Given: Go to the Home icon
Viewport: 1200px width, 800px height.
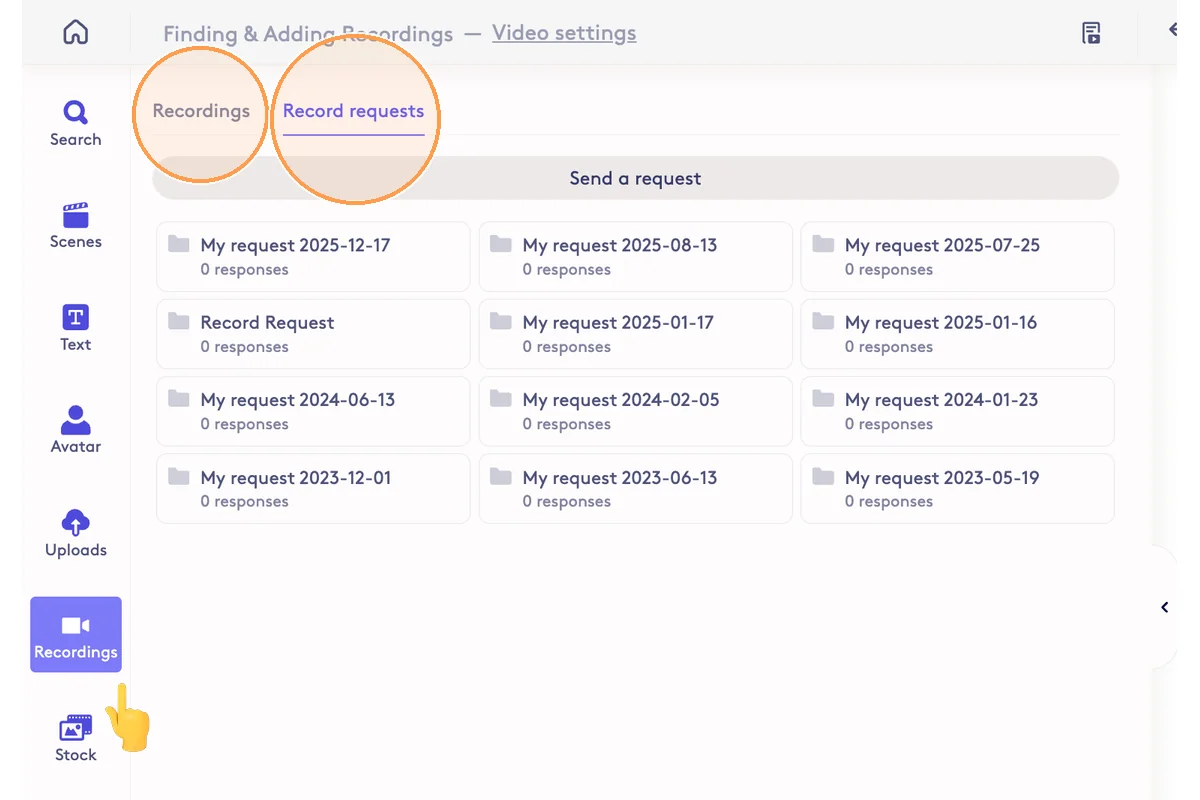Looking at the screenshot, I should click(x=75, y=33).
